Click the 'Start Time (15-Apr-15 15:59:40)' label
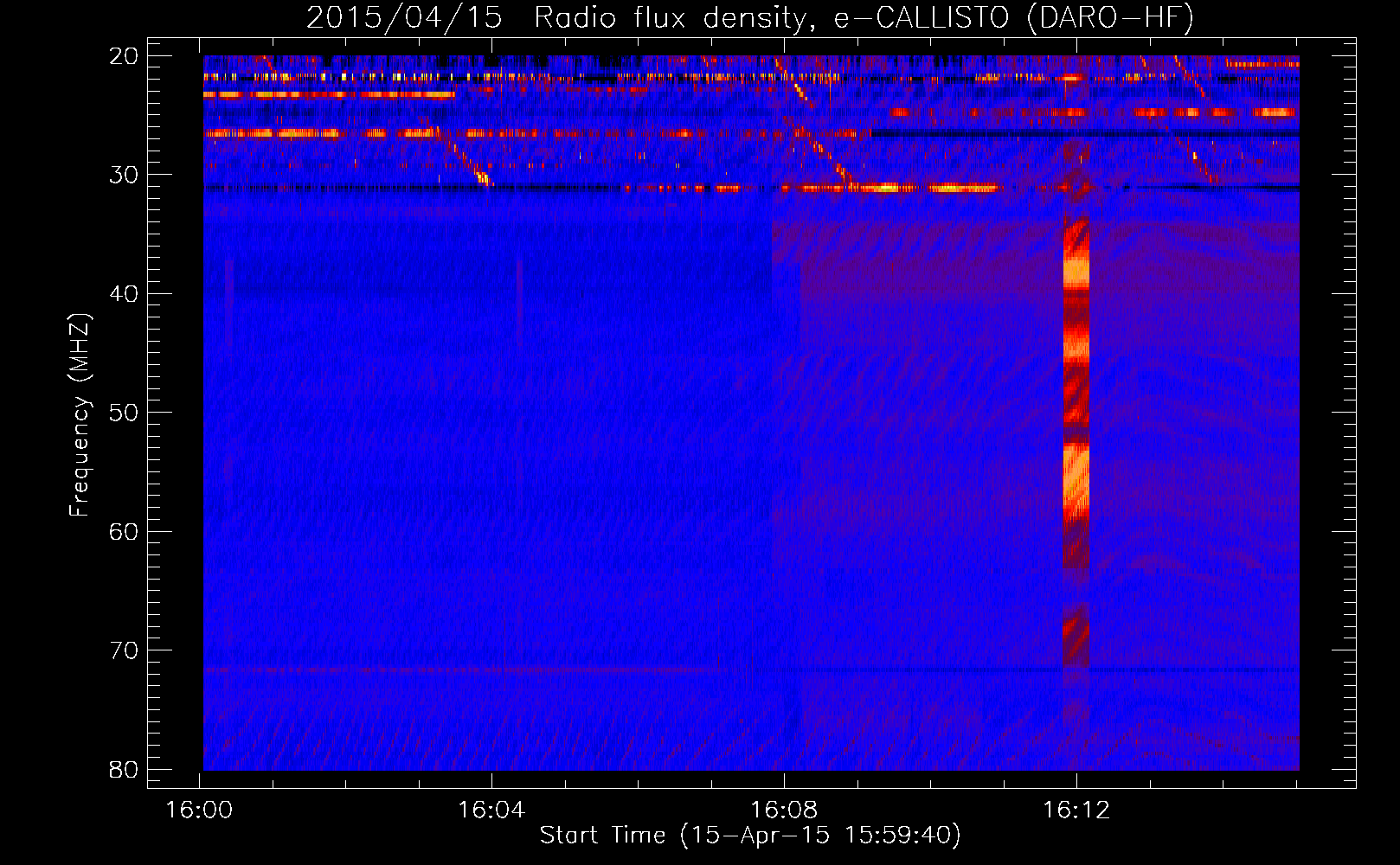1400x865 pixels. [750, 836]
